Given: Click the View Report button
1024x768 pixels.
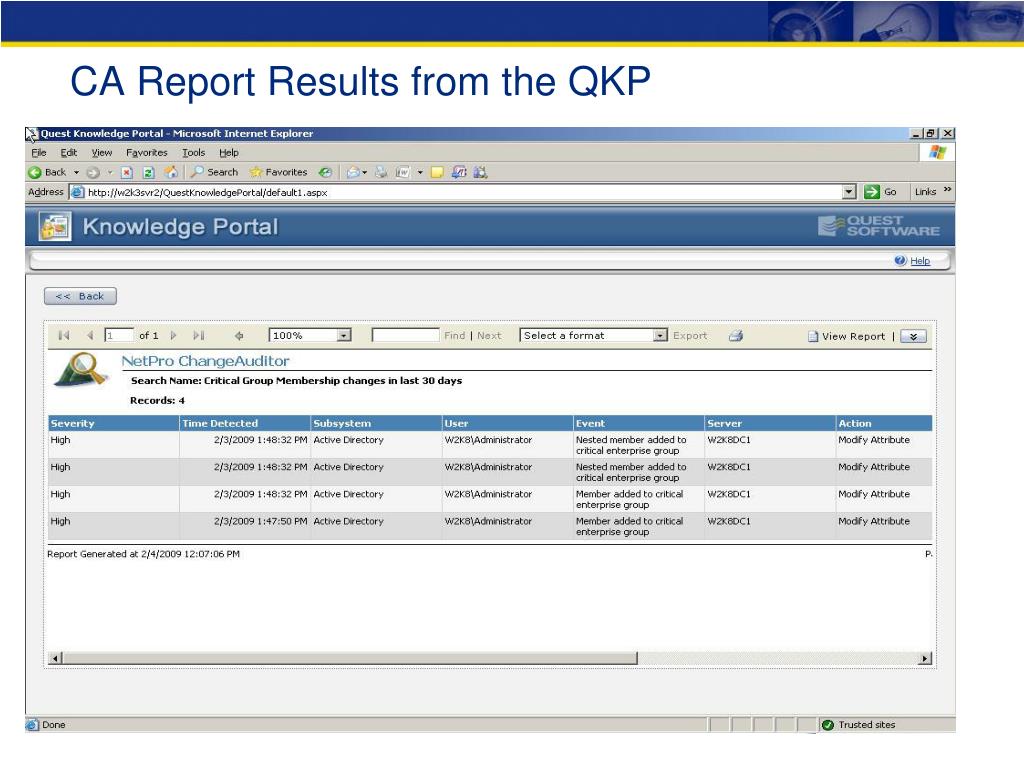Looking at the screenshot, I should point(847,336).
